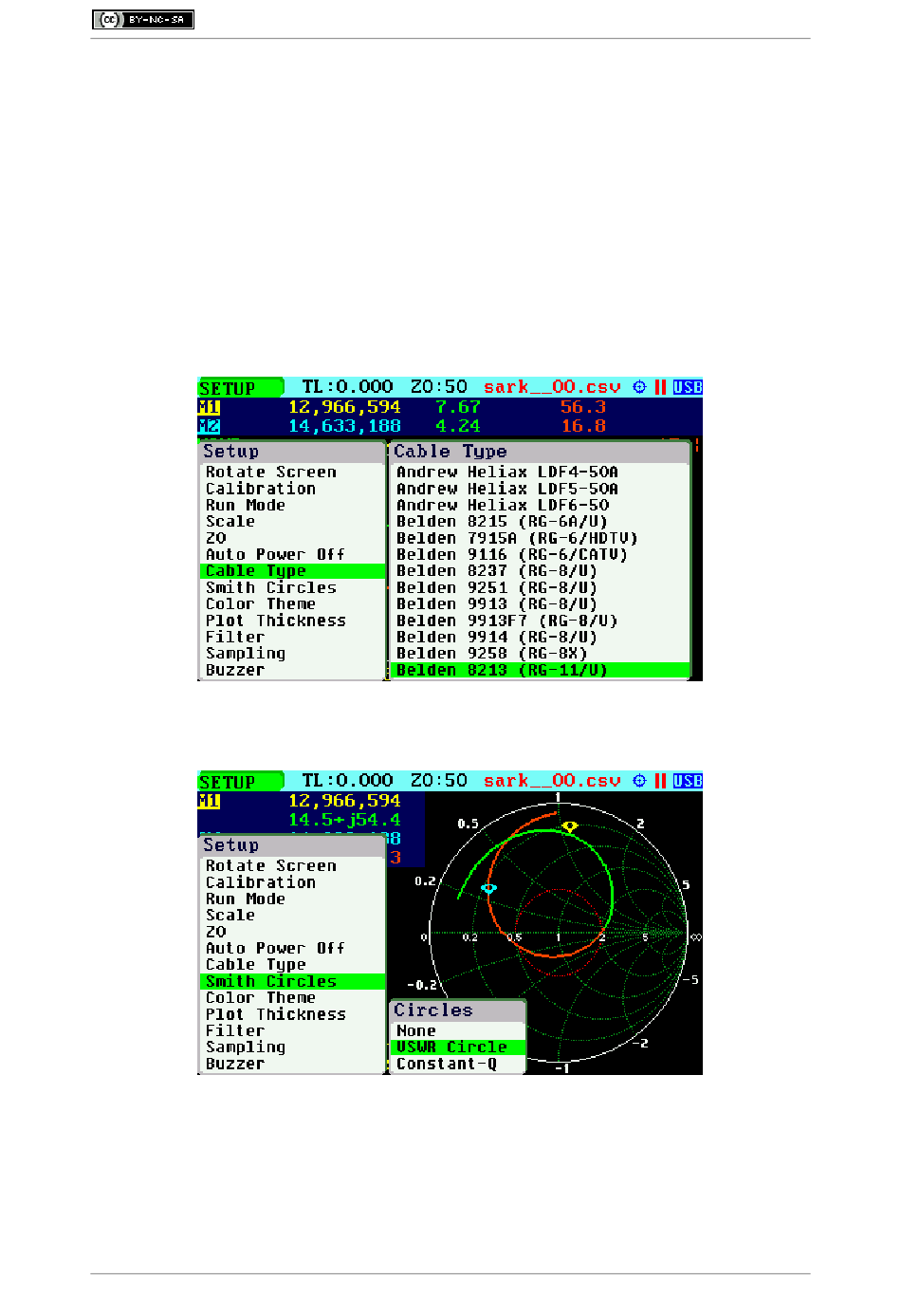The image size is (901, 1316).
Task: Choose Z0 in the Smith chart screenshot's Setup menu
Action: [292, 932]
